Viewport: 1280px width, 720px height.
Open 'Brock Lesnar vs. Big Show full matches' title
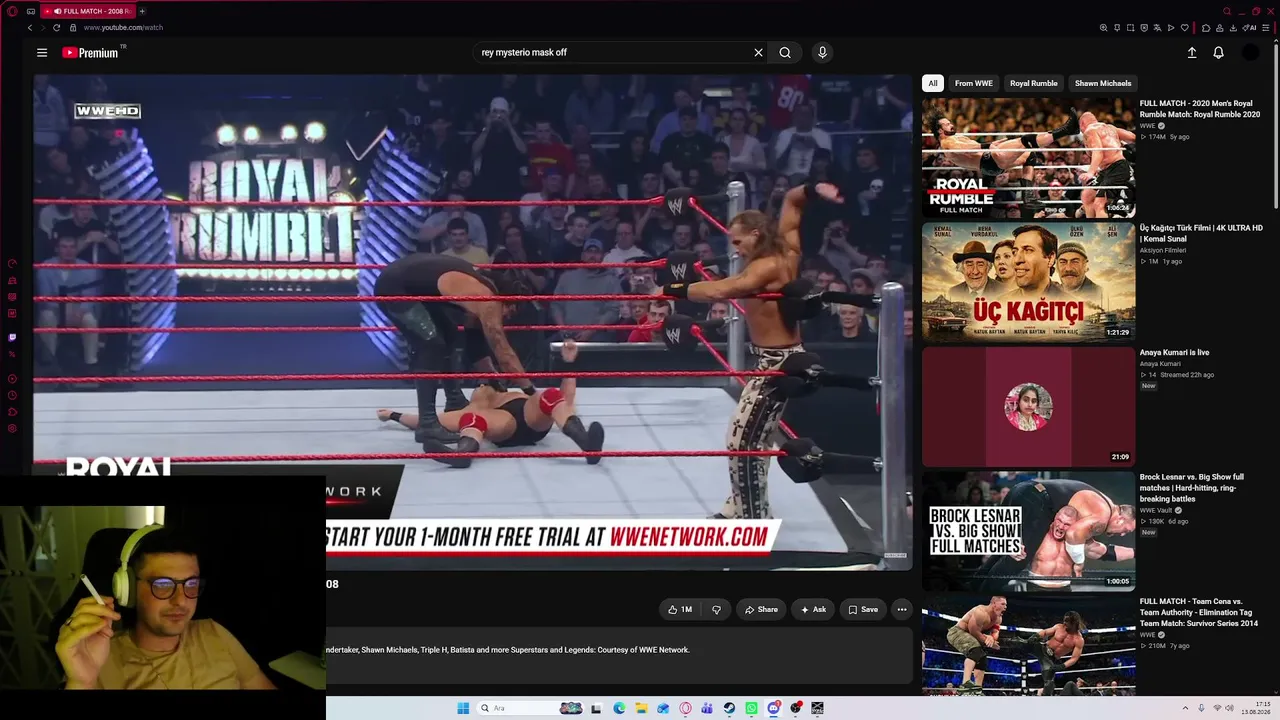coord(1192,488)
